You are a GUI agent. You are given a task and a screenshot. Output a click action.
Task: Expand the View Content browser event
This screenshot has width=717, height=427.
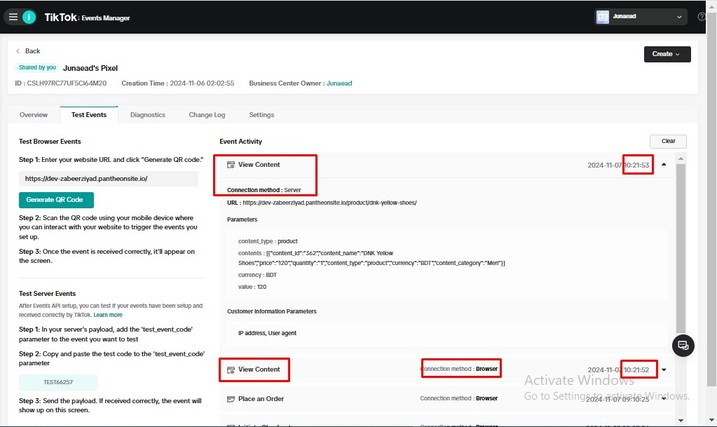664,370
